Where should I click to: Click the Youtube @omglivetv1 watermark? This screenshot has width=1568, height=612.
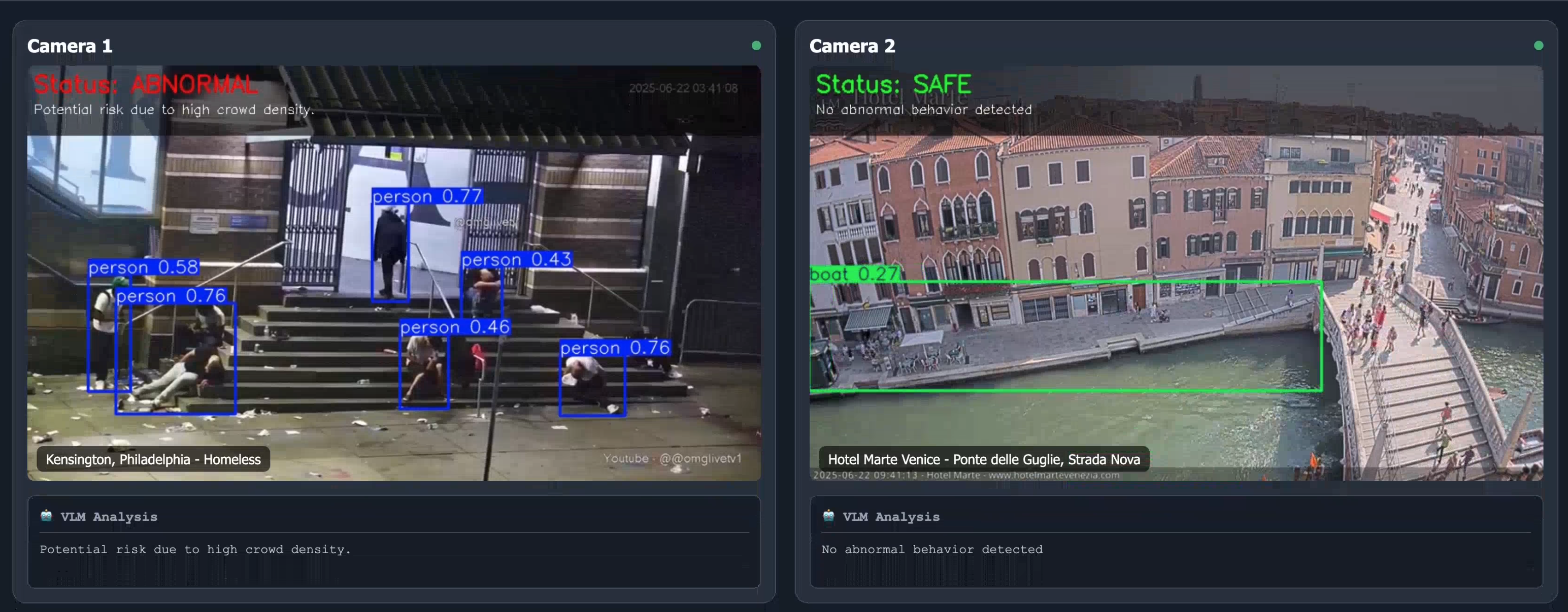672,459
